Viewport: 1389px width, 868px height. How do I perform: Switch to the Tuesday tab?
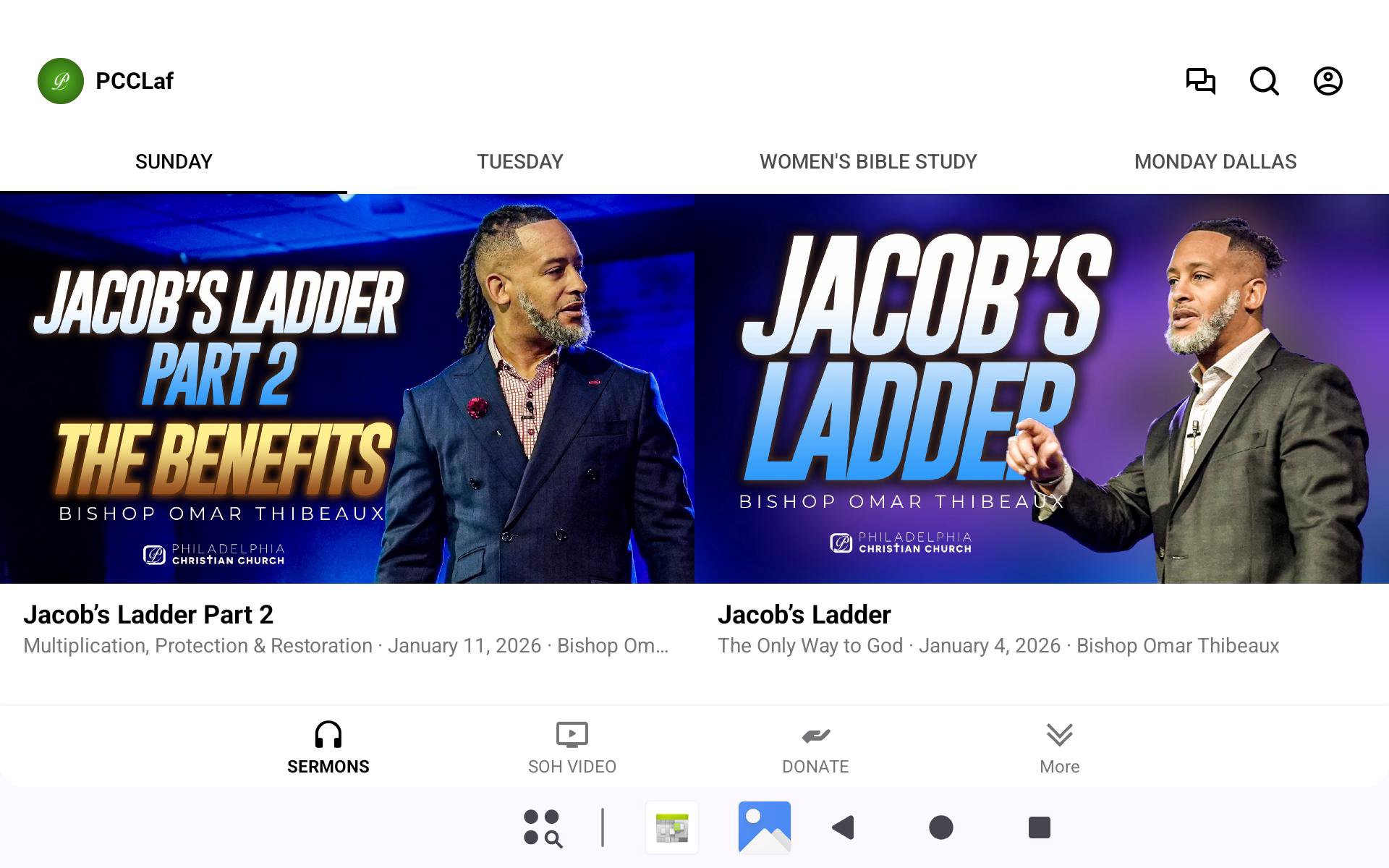pyautogui.click(x=520, y=161)
